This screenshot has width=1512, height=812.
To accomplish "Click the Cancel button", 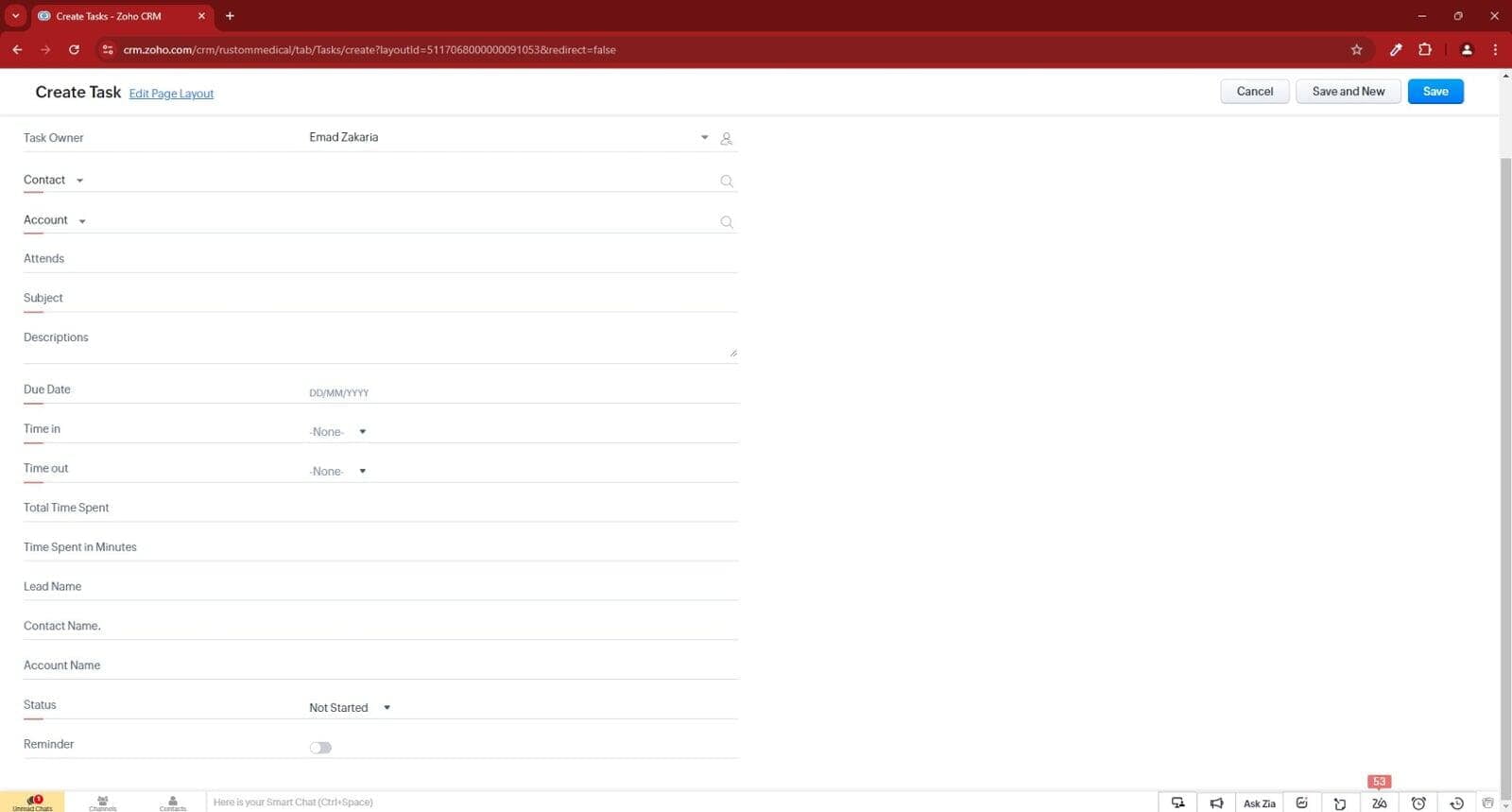I will coord(1255,92).
